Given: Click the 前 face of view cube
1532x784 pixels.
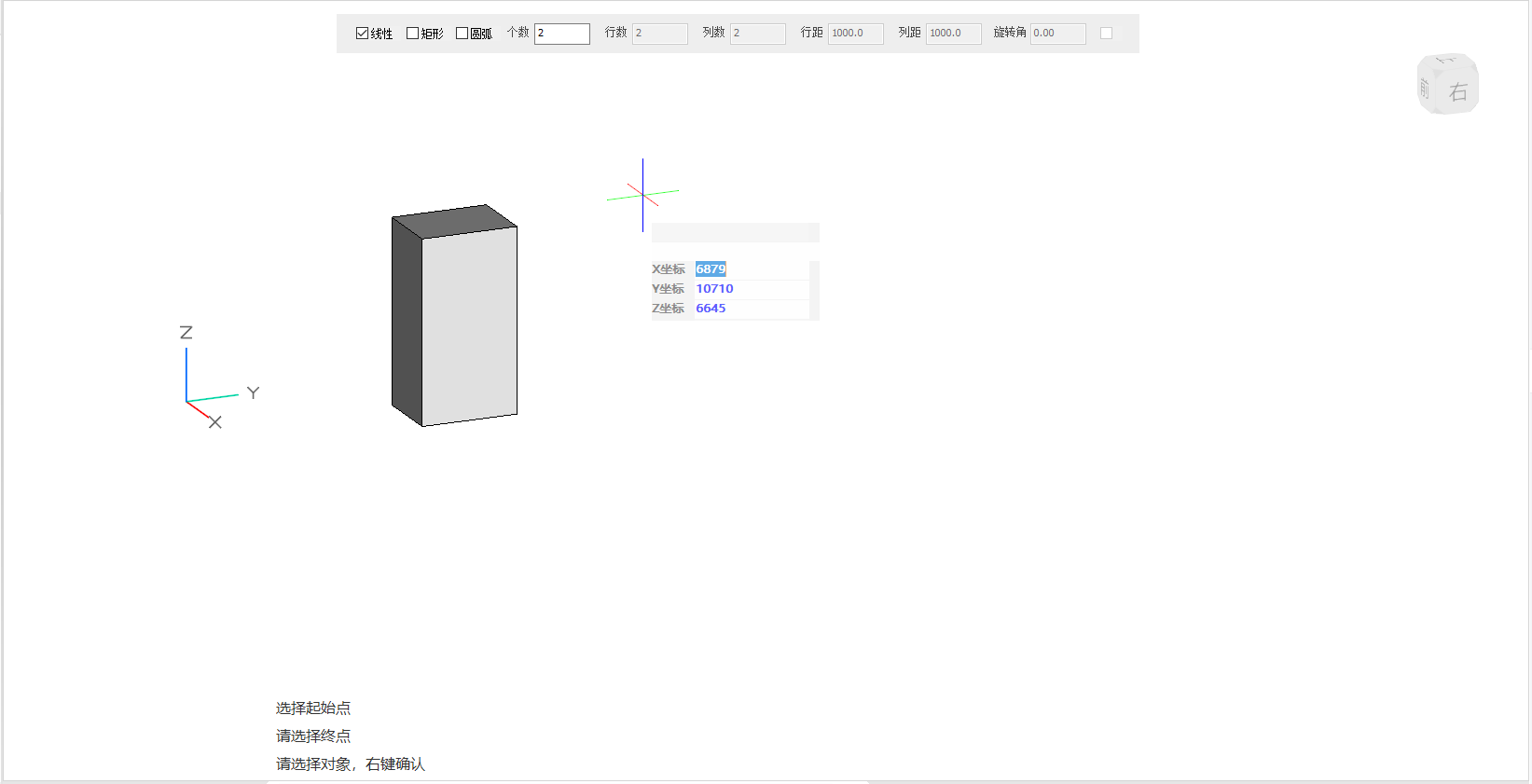Looking at the screenshot, I should (x=1425, y=89).
